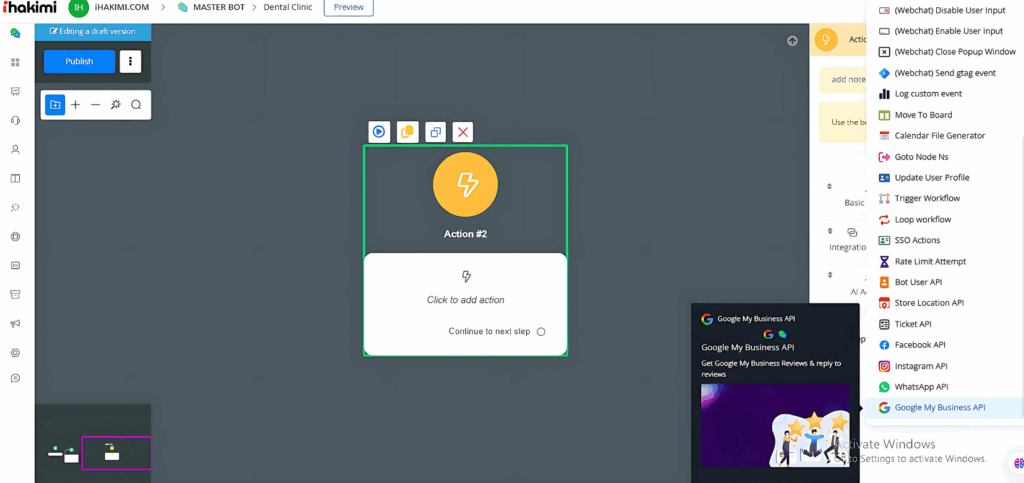This screenshot has height=483, width=1024.
Task: Click the flow minimap thumbnail
Action: pyautogui.click(x=116, y=453)
